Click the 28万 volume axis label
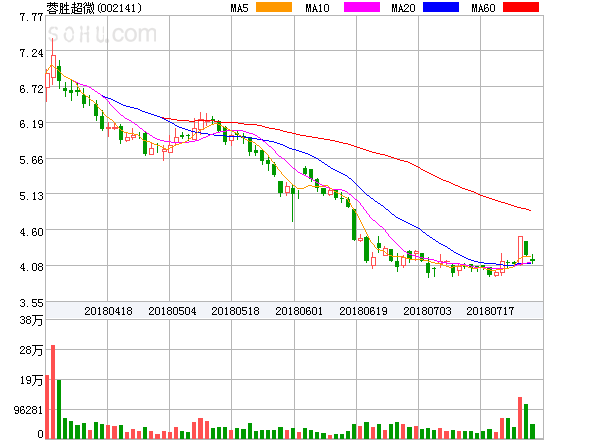600x440 pixels. tap(31, 350)
